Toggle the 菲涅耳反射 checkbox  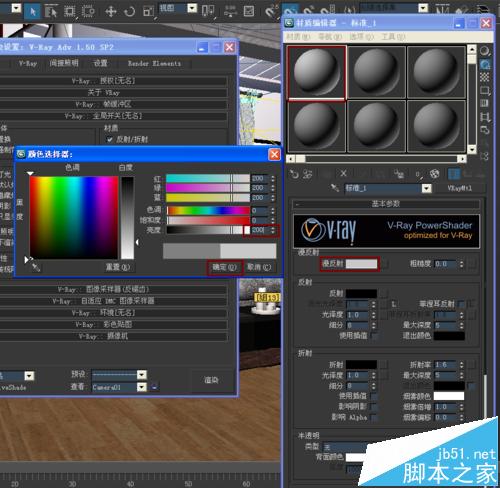tap(461, 304)
